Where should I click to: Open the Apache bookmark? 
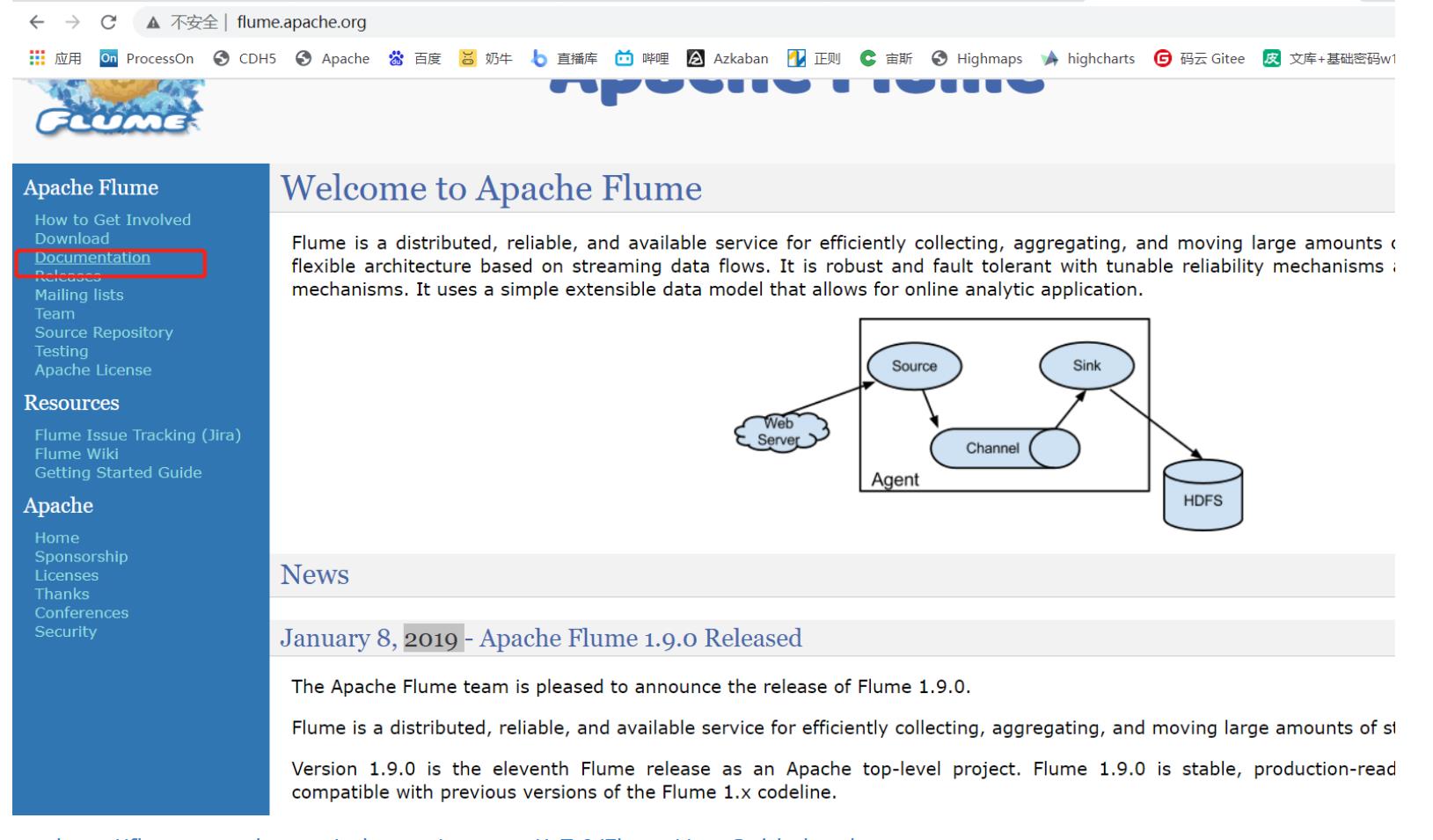333,58
